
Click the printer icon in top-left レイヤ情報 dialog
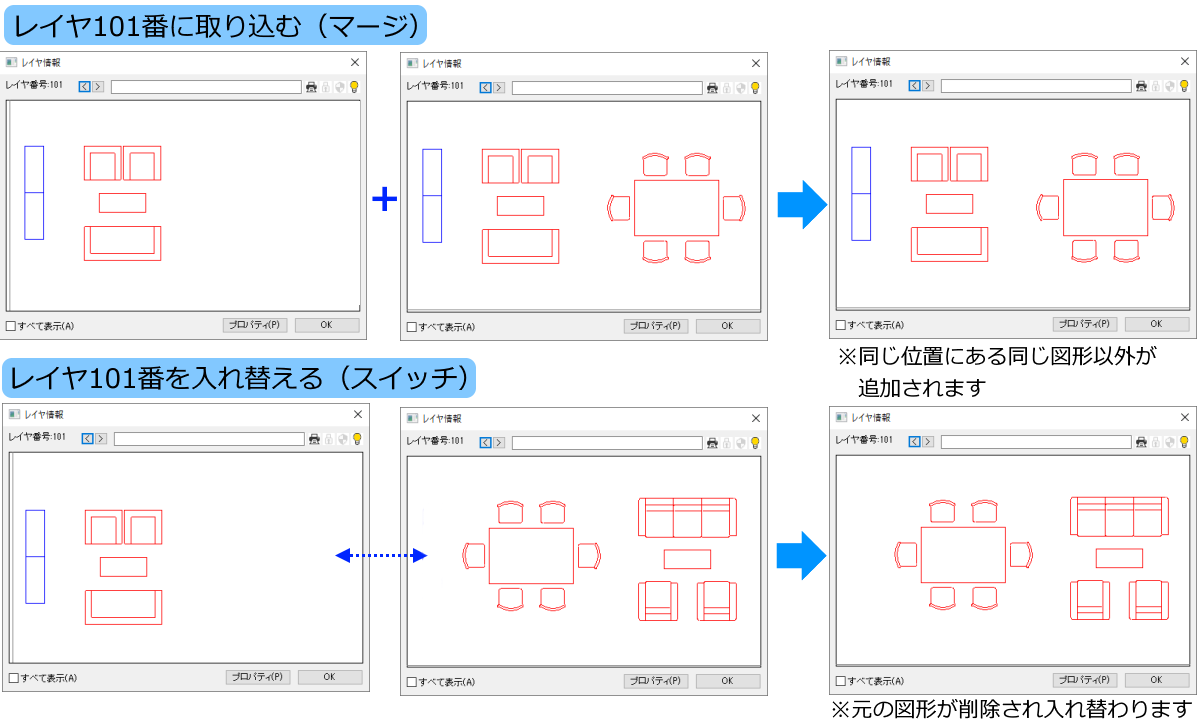[311, 87]
